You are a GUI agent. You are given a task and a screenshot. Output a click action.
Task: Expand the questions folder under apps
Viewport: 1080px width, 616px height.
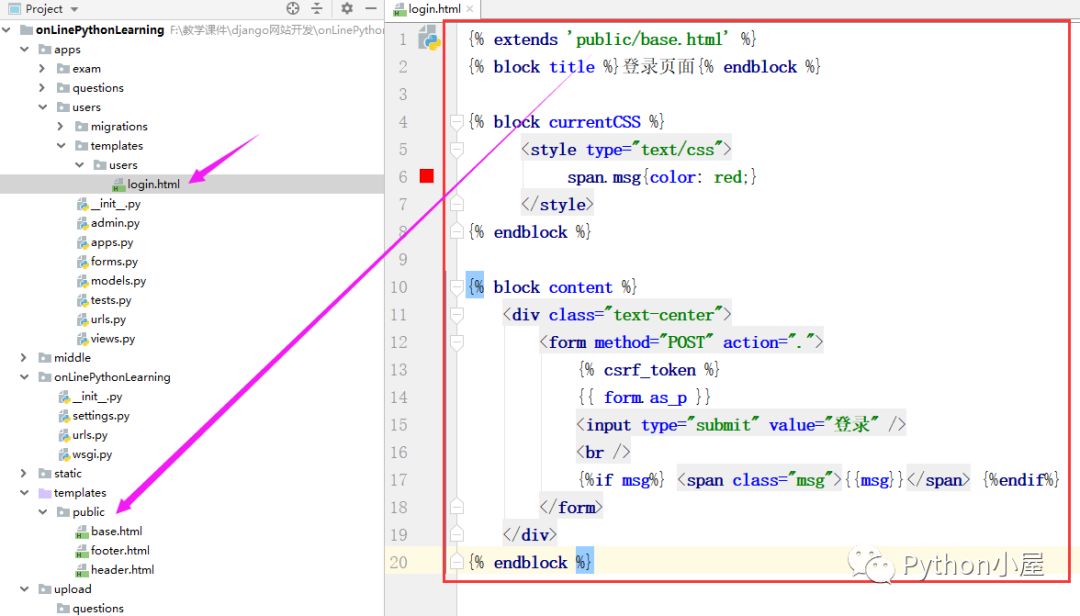tap(42, 88)
